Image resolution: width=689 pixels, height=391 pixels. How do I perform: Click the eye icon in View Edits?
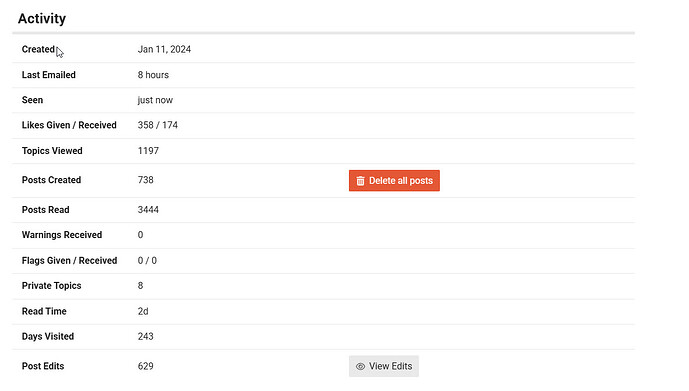(x=360, y=366)
